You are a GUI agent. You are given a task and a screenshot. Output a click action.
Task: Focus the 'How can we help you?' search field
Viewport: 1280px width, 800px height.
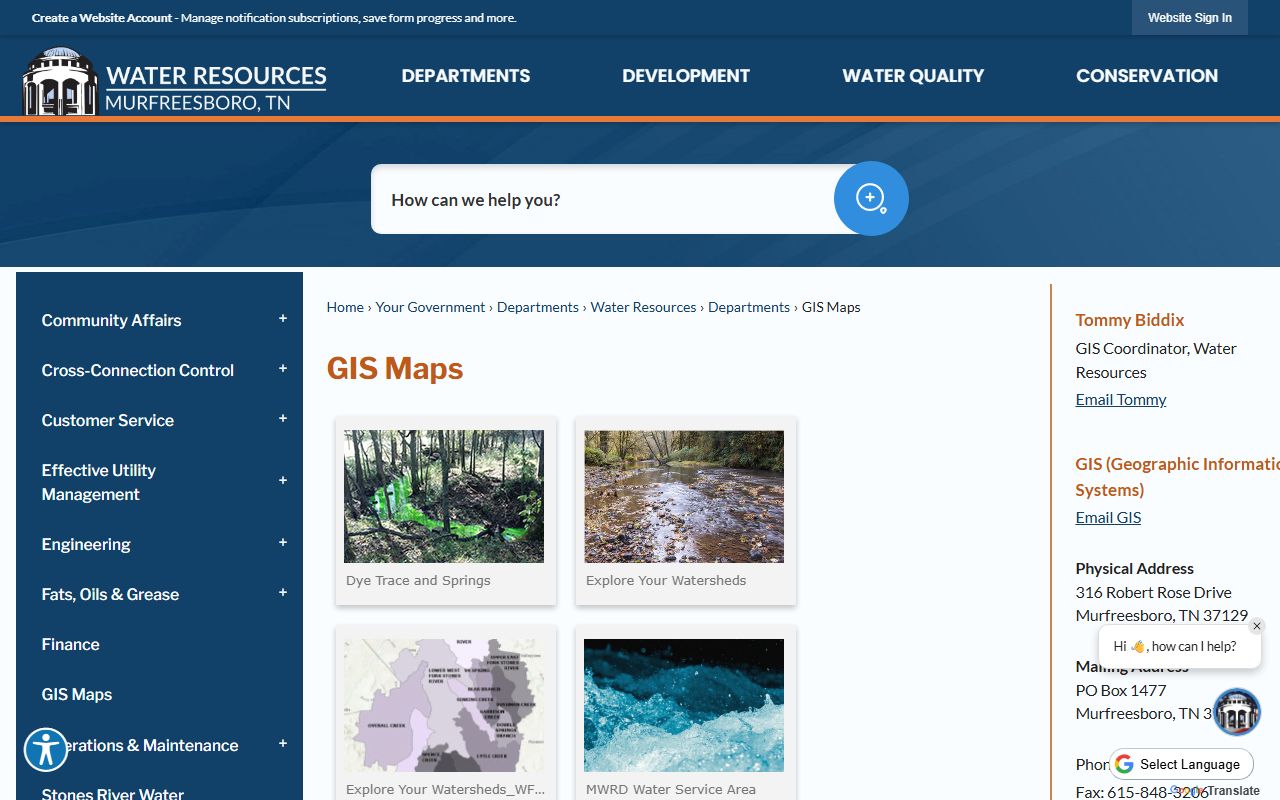(603, 199)
